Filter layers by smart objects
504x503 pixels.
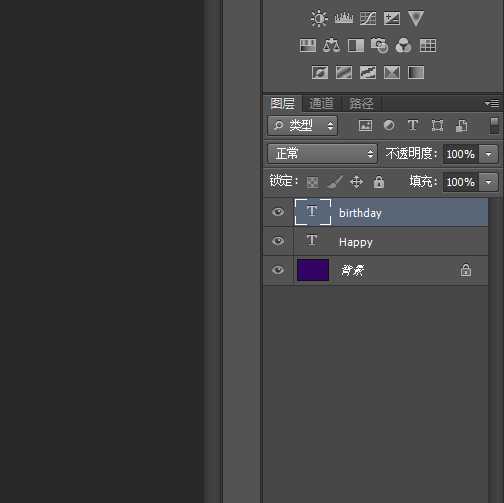point(462,126)
